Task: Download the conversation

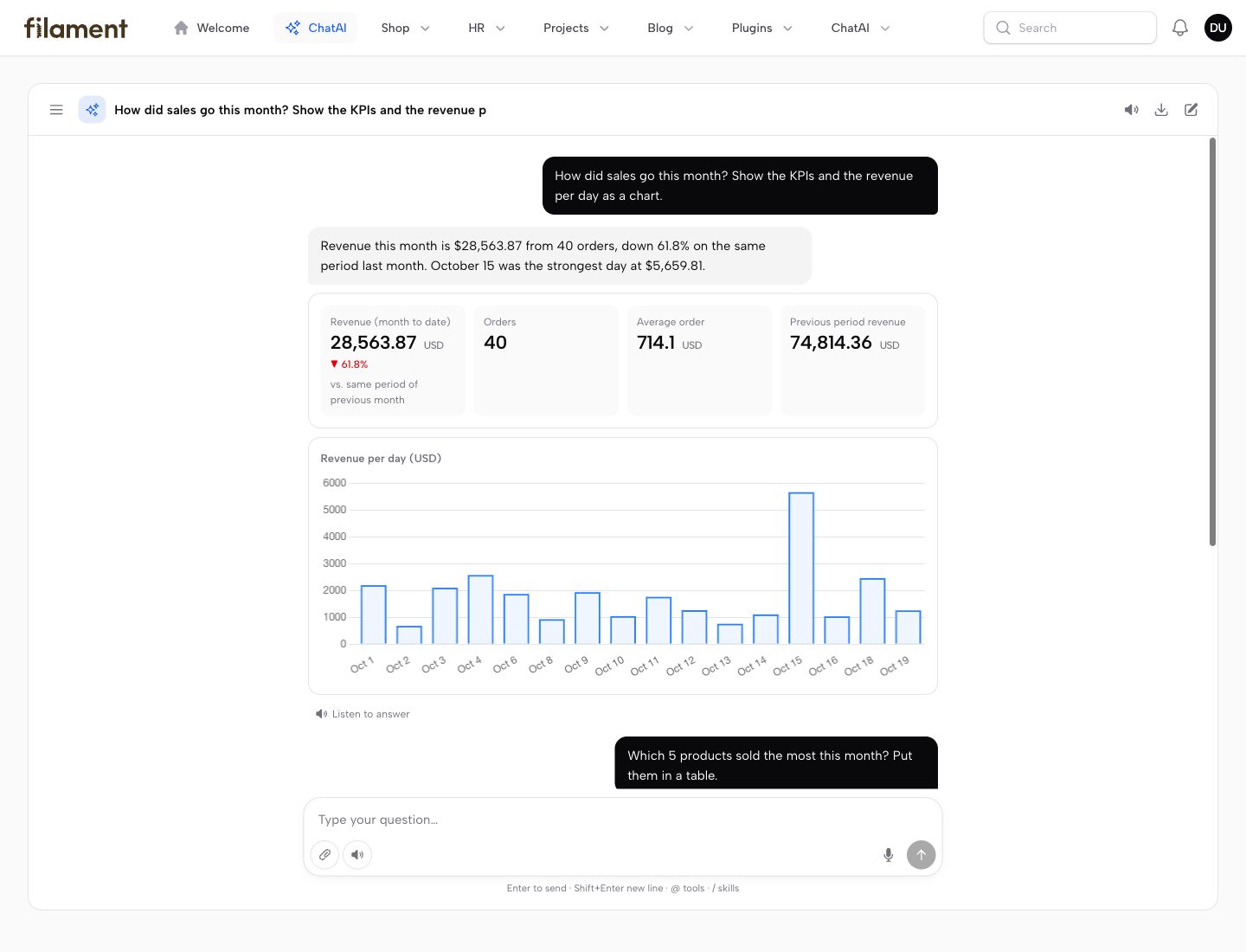Action: (1161, 110)
